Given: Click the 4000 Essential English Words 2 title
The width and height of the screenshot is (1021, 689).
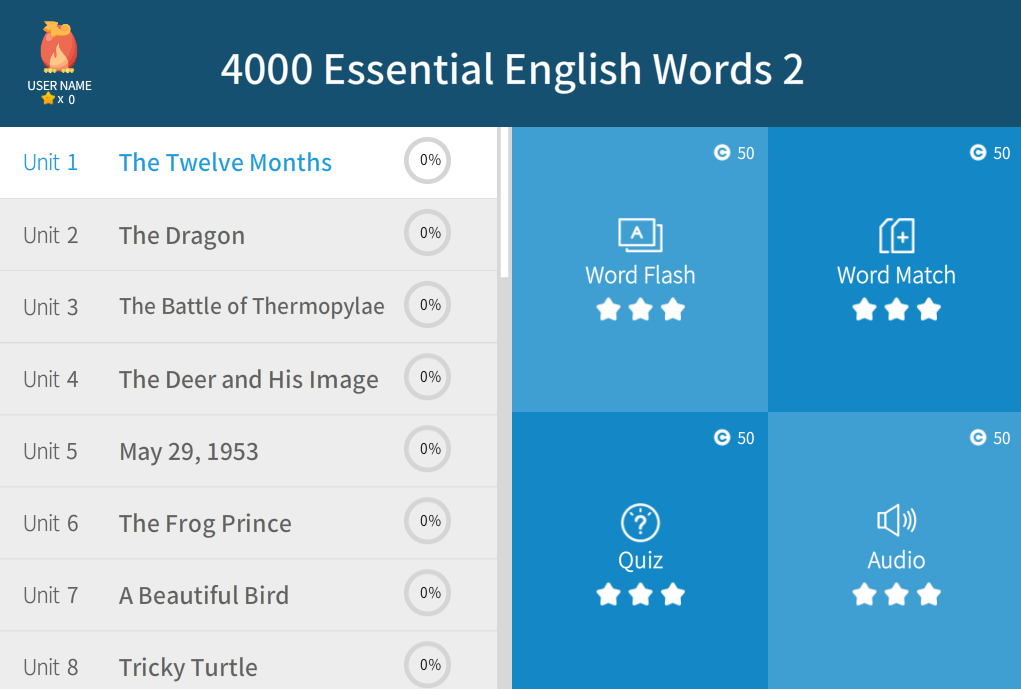Looking at the screenshot, I should pyautogui.click(x=512, y=69).
